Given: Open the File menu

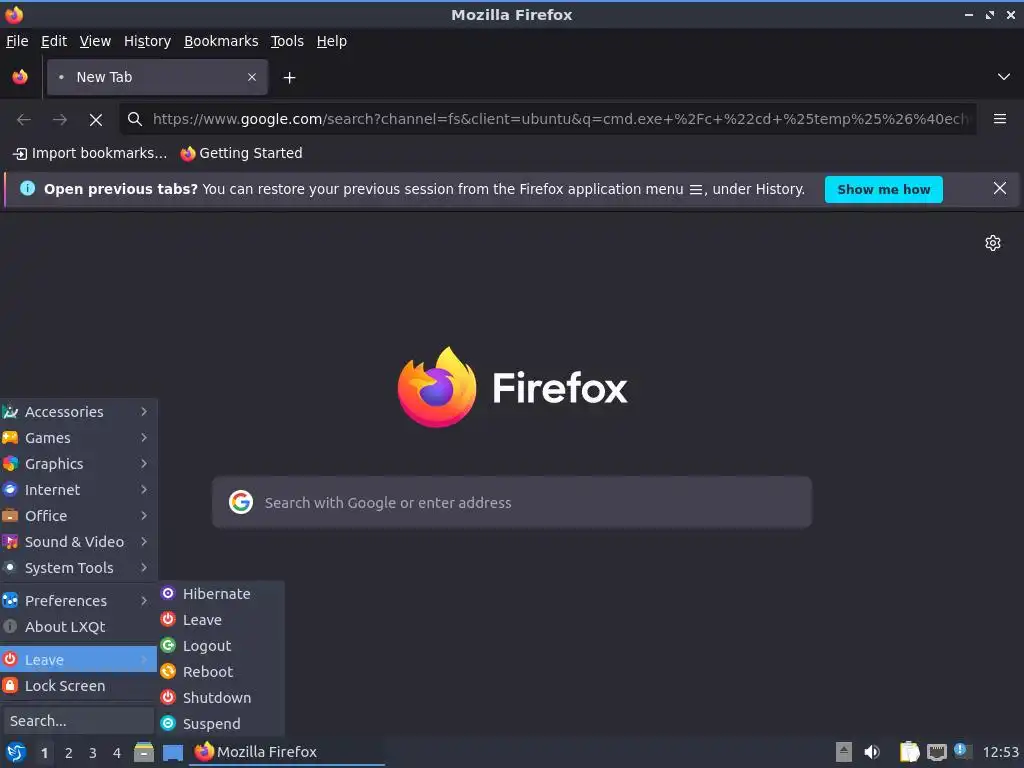Looking at the screenshot, I should (x=17, y=41).
